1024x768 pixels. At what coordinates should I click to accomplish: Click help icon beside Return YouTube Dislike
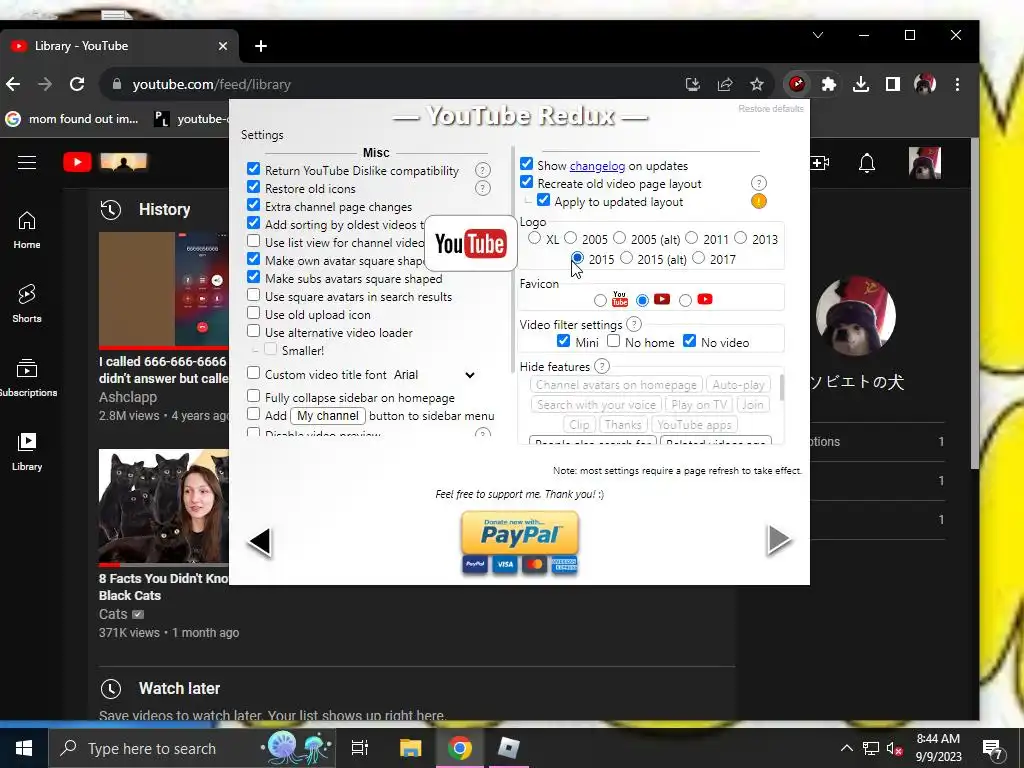483,170
